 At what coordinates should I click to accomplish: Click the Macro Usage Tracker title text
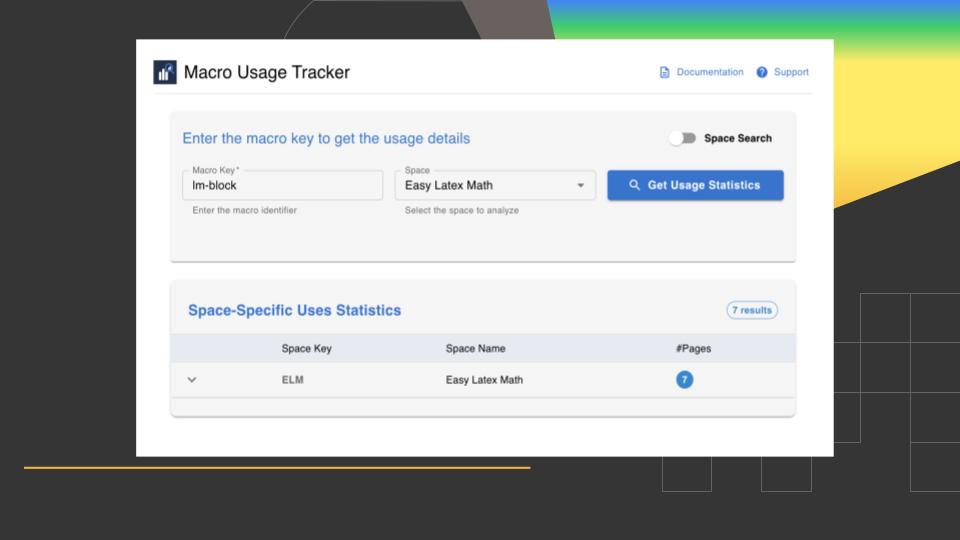pos(267,72)
